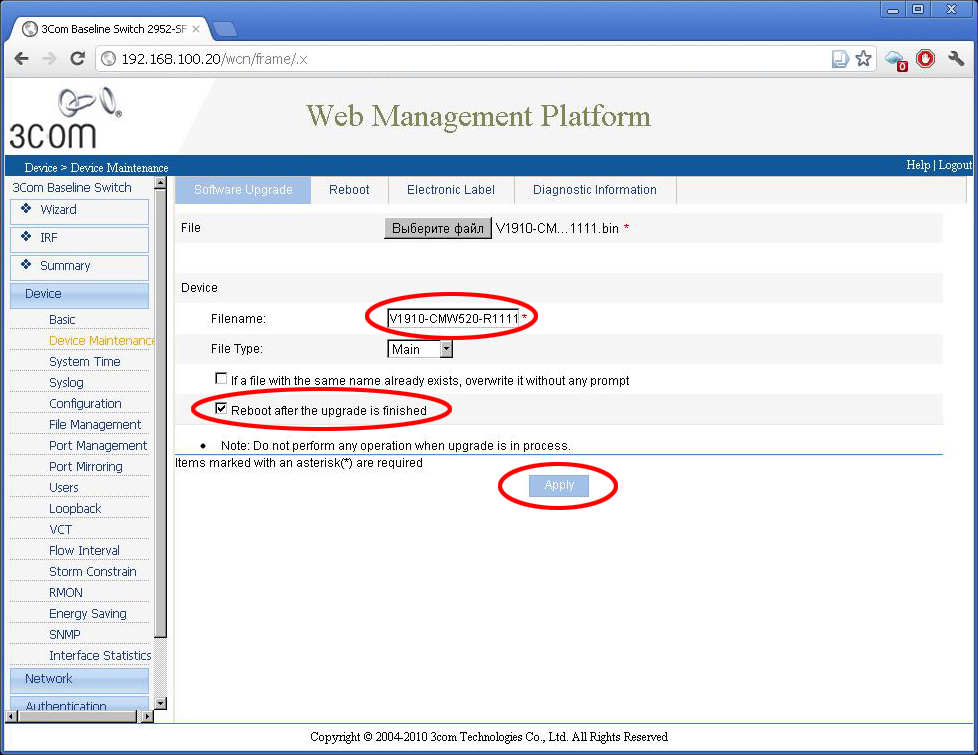Viewport: 978px width, 755px height.
Task: Click the Device > Device Maintenance breadcrumb
Action: (97, 168)
